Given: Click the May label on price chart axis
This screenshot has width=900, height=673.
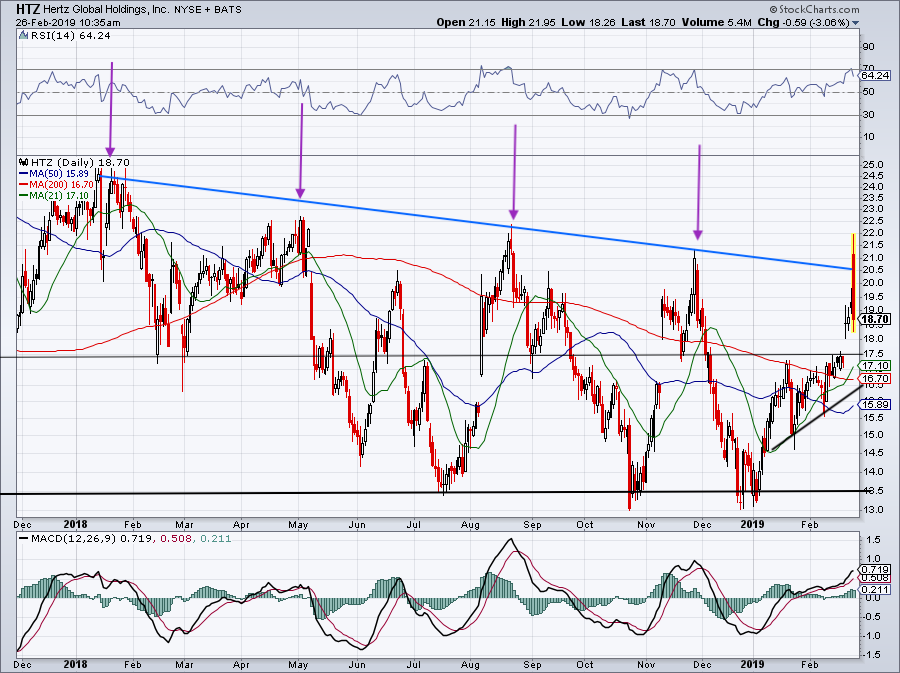Looking at the screenshot, I should click(298, 524).
